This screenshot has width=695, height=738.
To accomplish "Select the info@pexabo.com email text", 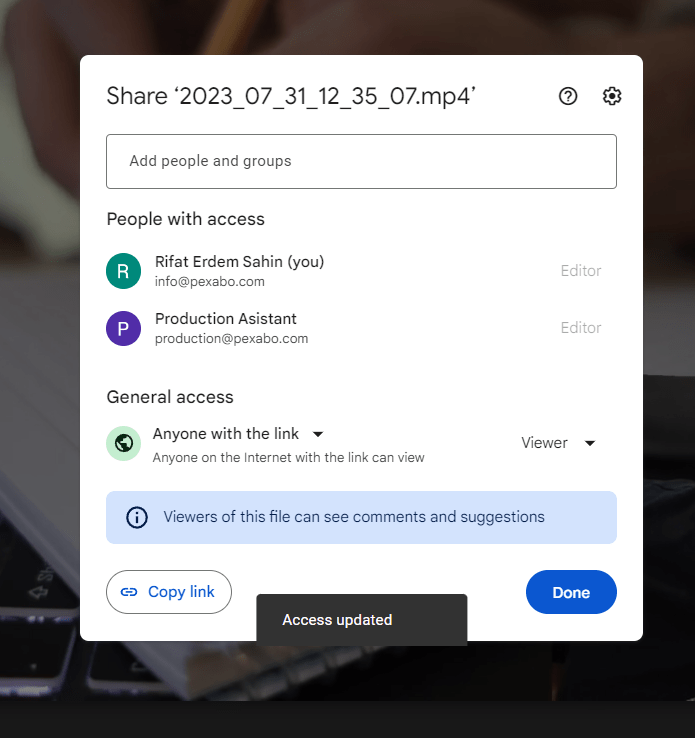I will [210, 281].
